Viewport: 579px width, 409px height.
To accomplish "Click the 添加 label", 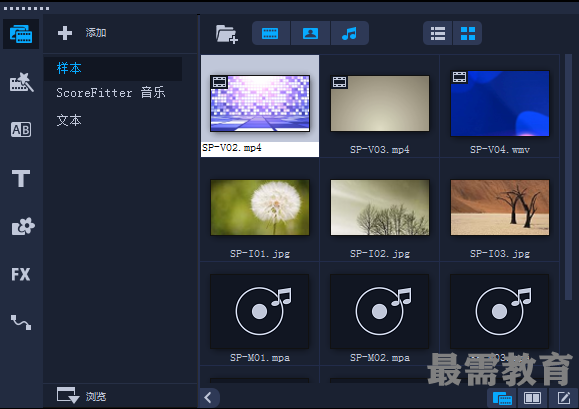I will 96,33.
